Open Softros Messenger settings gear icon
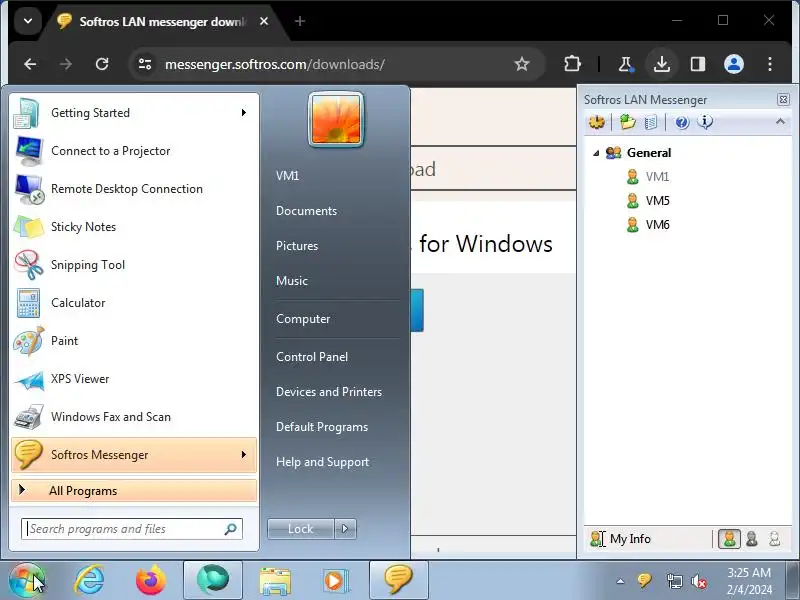 [x=596, y=122]
